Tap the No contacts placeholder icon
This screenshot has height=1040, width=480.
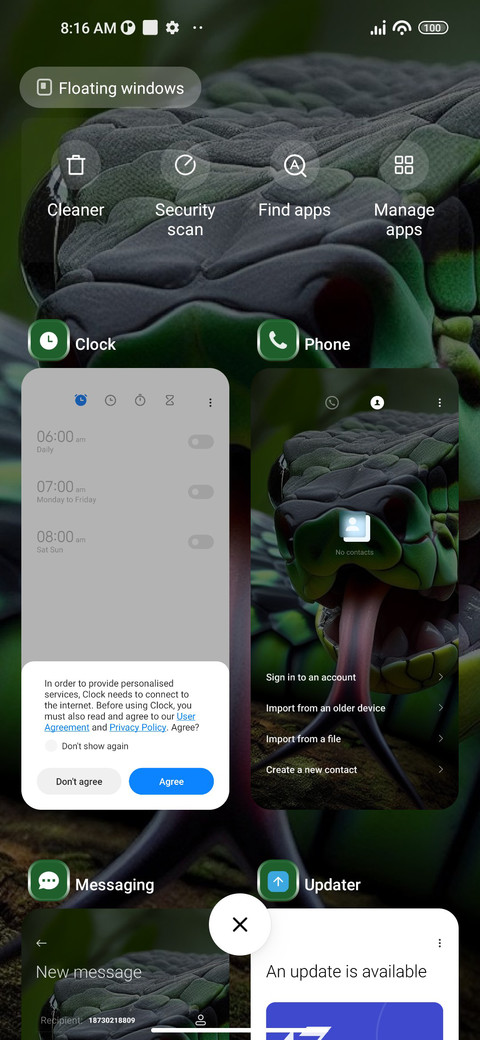[354, 527]
